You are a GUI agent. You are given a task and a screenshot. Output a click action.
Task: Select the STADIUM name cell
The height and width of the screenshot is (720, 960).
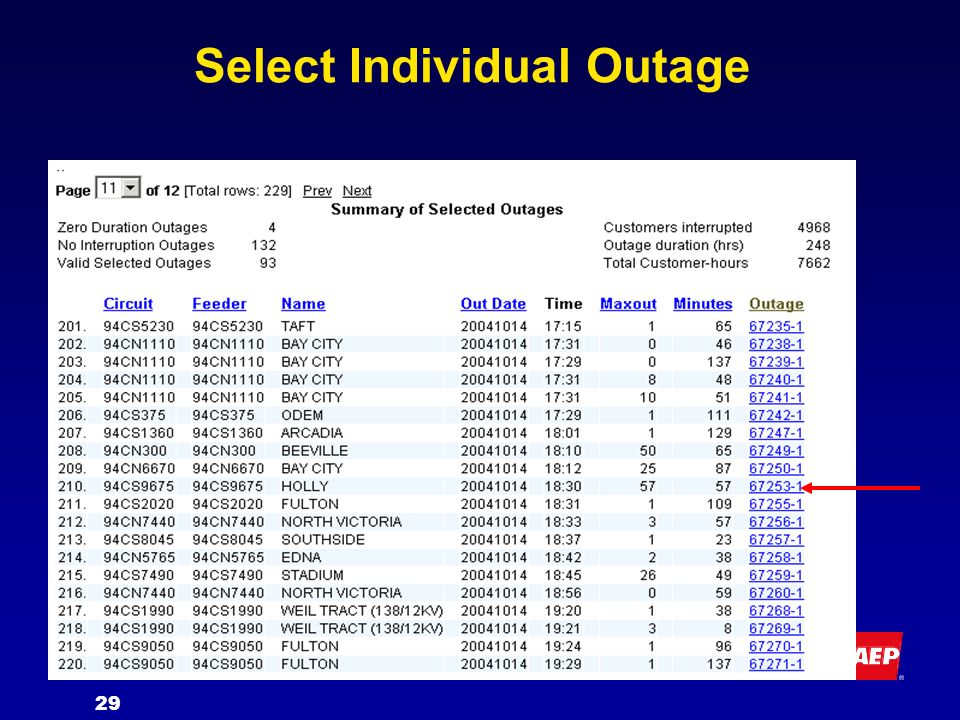coord(312,575)
